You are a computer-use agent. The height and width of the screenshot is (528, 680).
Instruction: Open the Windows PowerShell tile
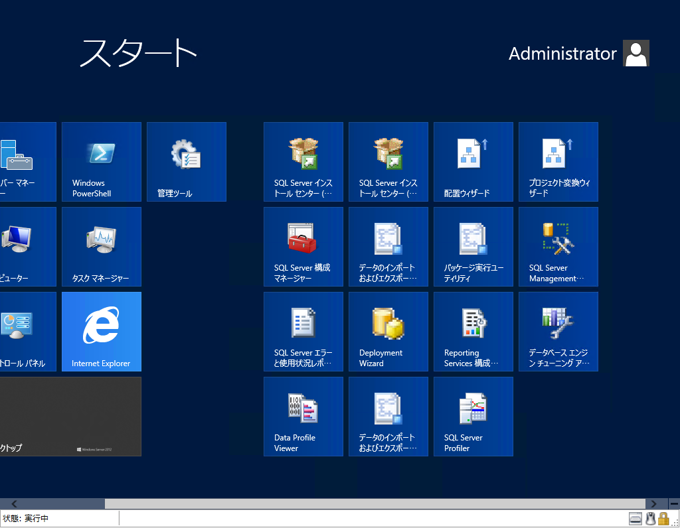(101, 162)
